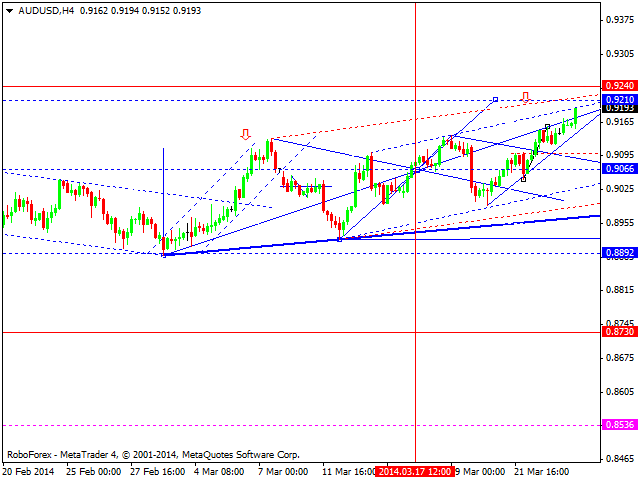Click the blue 0.9210 price label
The image size is (640, 480).
[x=619, y=100]
